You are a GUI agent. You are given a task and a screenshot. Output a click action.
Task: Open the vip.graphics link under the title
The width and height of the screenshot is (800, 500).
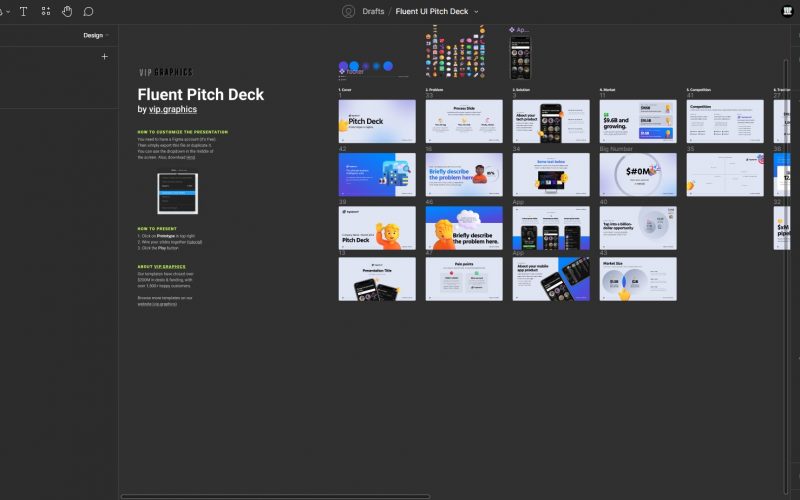coord(172,109)
